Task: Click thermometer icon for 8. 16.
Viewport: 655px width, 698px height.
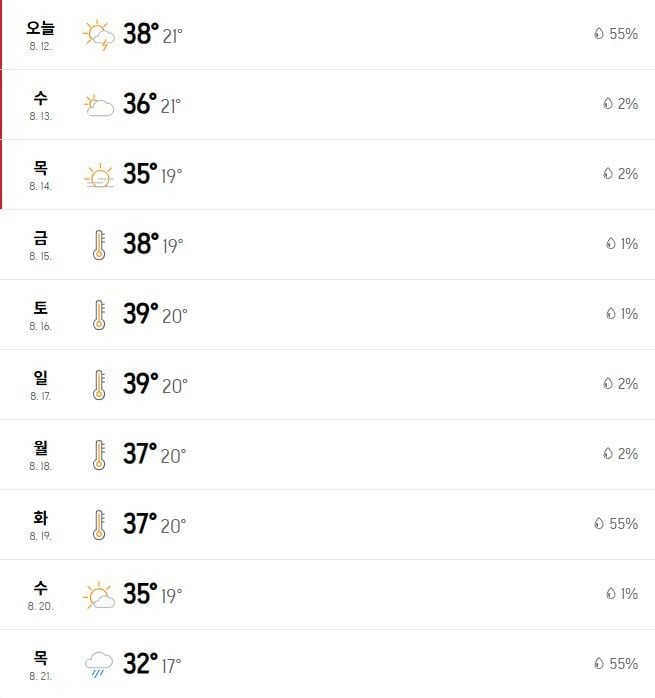Action: click(x=99, y=315)
